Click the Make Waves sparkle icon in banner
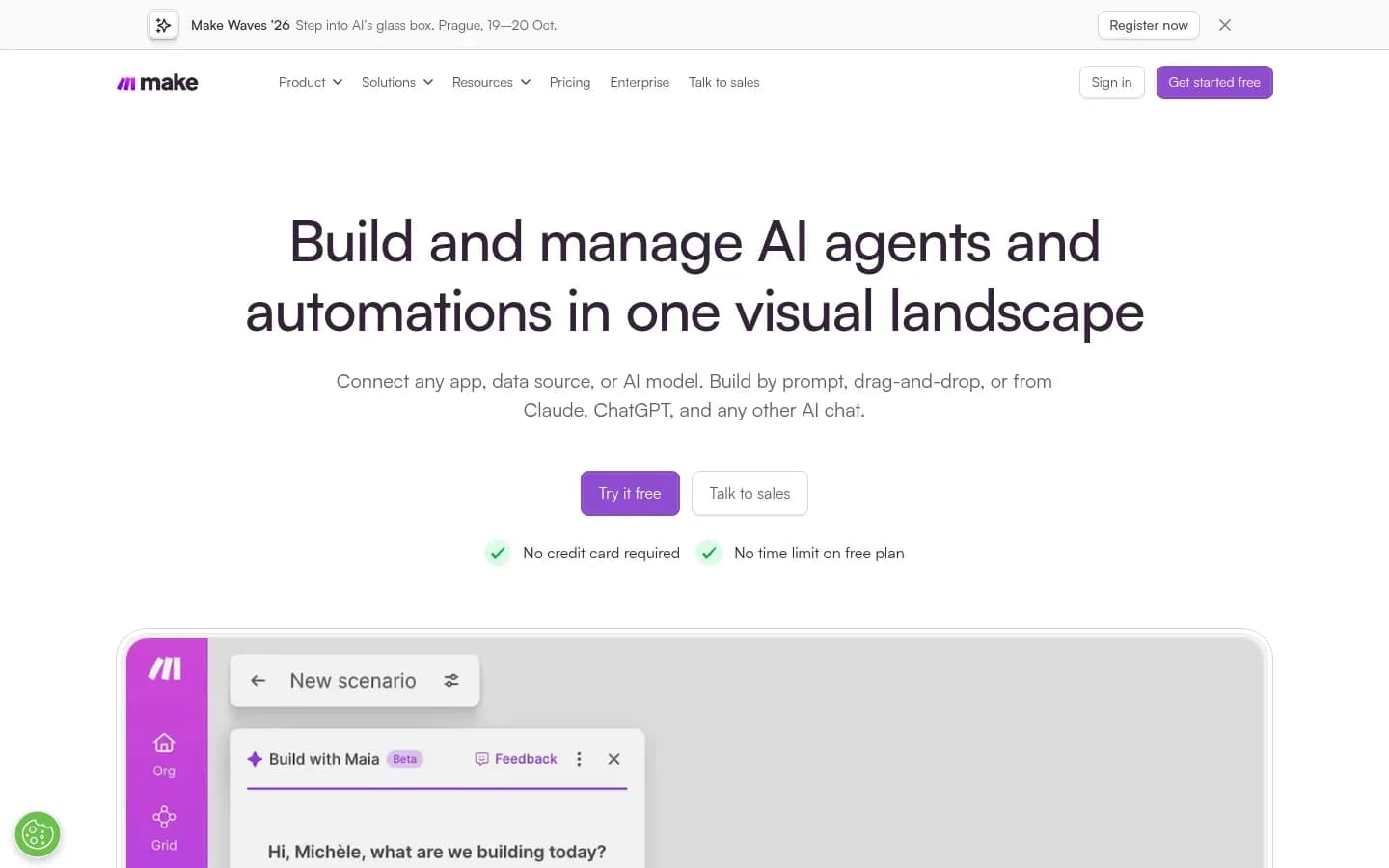1389x868 pixels. click(163, 25)
